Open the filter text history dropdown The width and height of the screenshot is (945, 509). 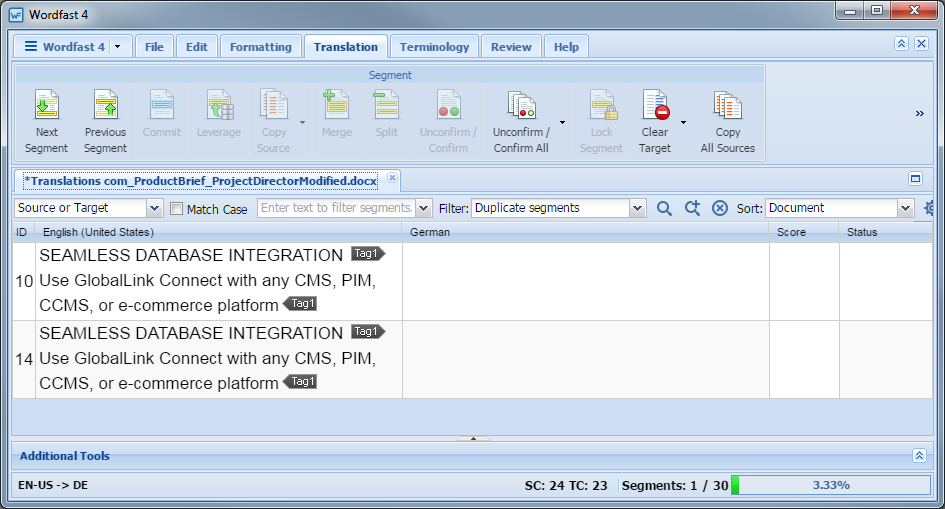(x=424, y=208)
